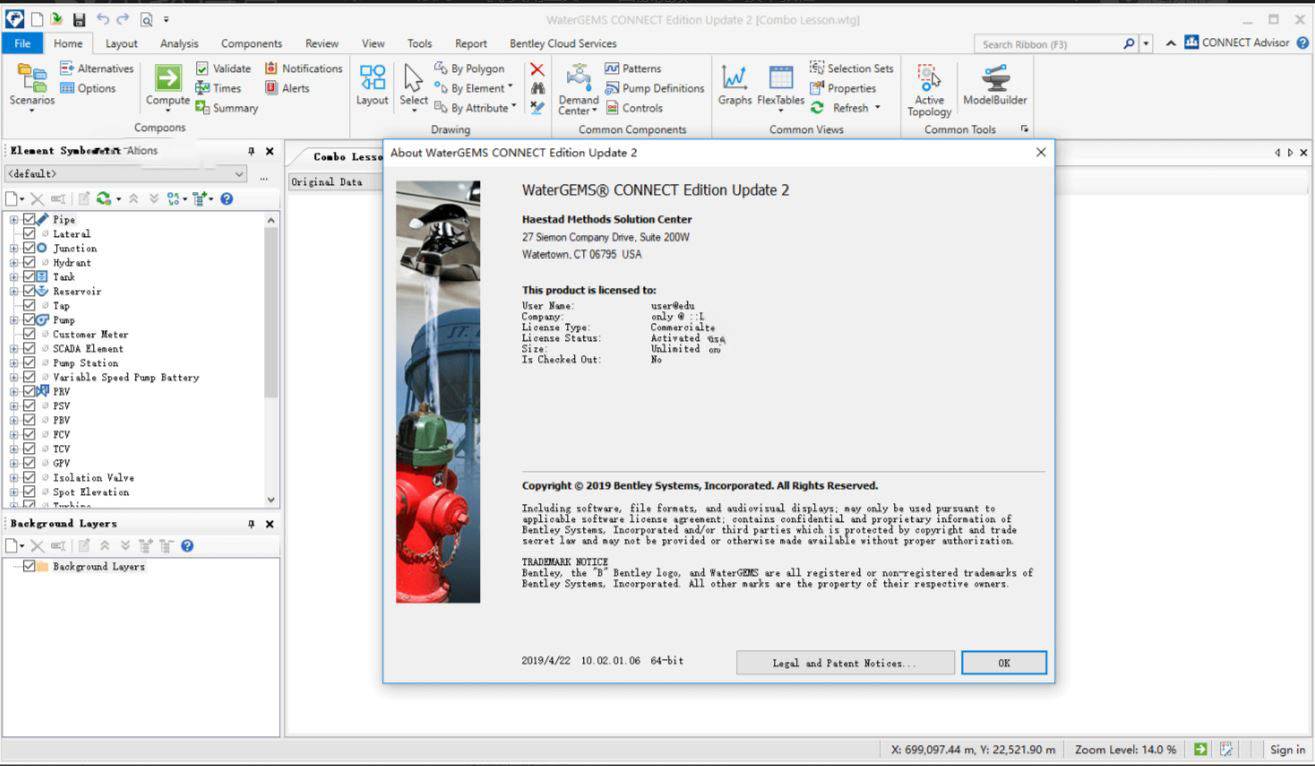This screenshot has width=1315, height=766.
Task: Open the Demand Center
Action: click(578, 90)
